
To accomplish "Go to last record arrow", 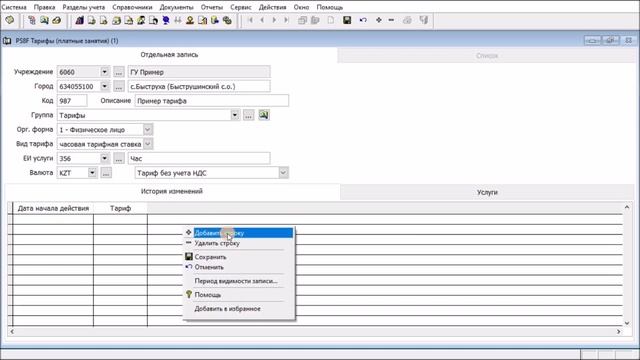I will point(287,20).
